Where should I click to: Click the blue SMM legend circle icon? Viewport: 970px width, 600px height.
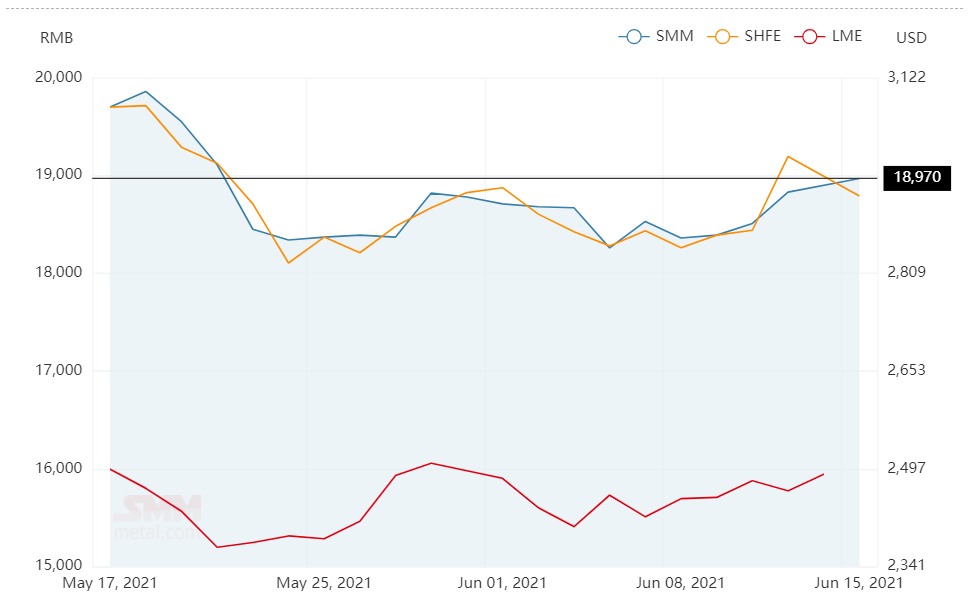[x=634, y=36]
